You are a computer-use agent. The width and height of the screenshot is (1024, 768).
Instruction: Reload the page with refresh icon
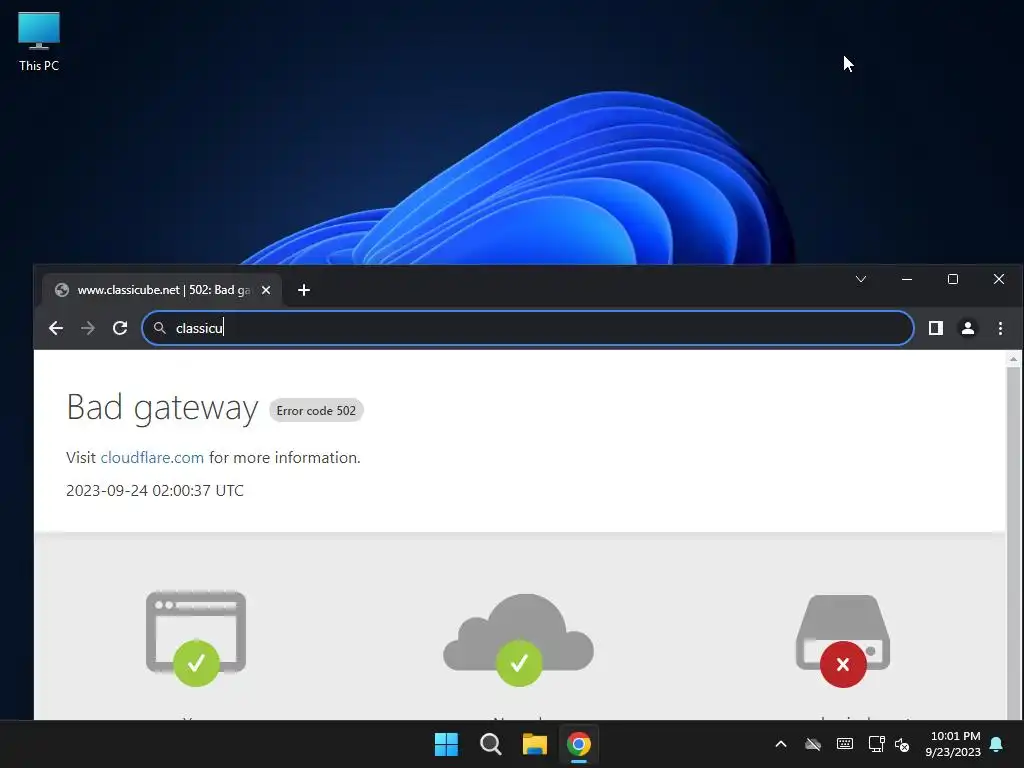[120, 328]
